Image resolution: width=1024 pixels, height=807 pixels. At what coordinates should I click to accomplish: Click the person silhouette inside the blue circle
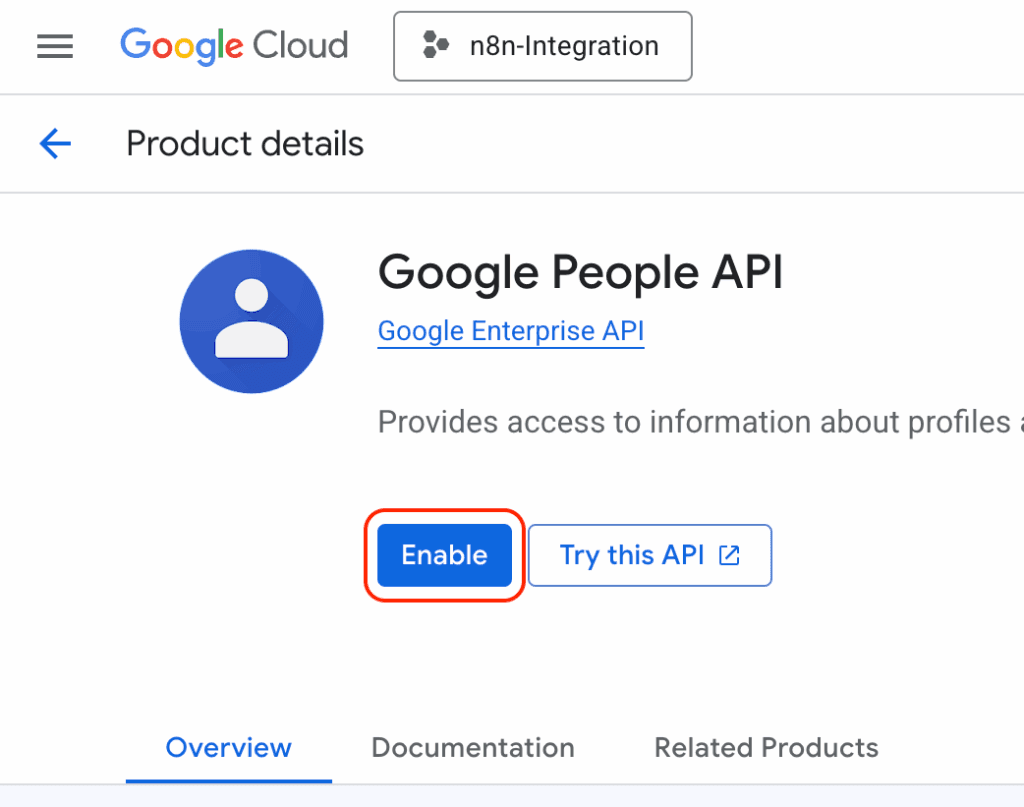pyautogui.click(x=251, y=321)
